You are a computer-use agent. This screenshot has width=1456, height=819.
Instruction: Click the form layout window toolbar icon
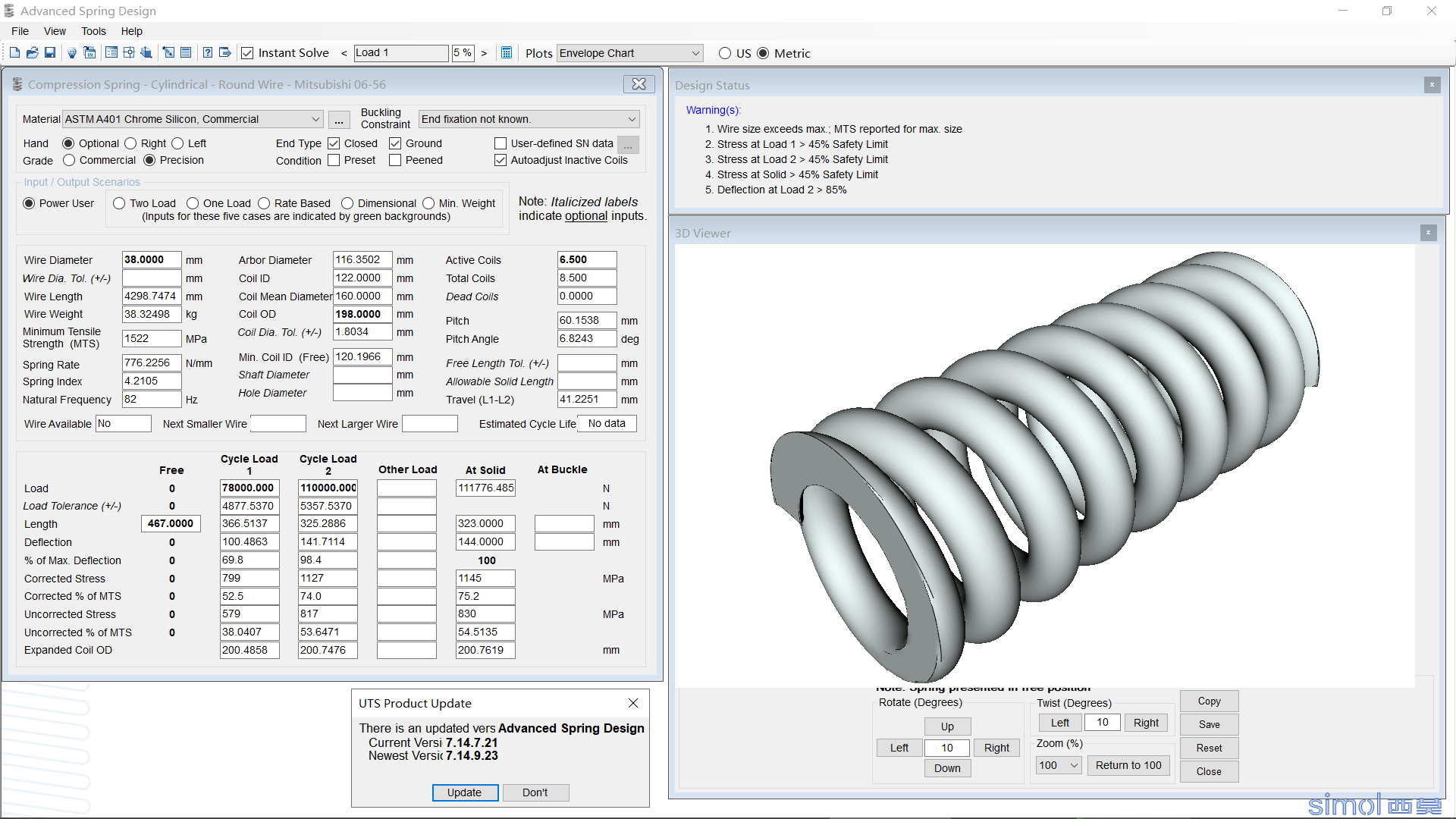point(111,53)
